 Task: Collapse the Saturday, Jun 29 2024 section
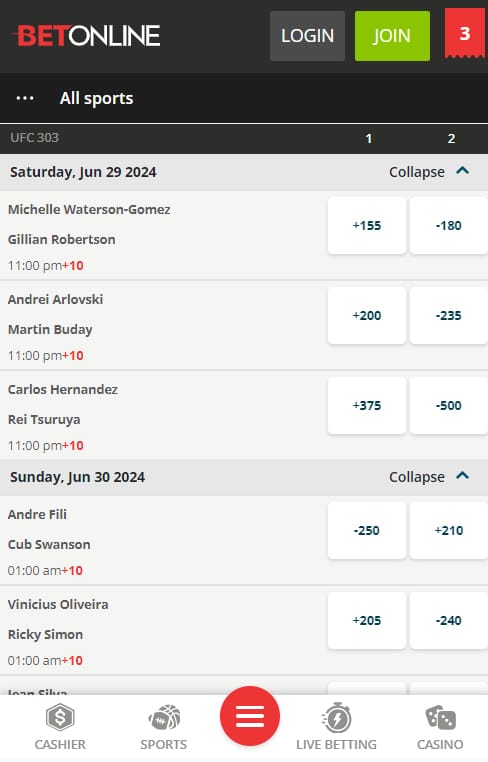(429, 172)
